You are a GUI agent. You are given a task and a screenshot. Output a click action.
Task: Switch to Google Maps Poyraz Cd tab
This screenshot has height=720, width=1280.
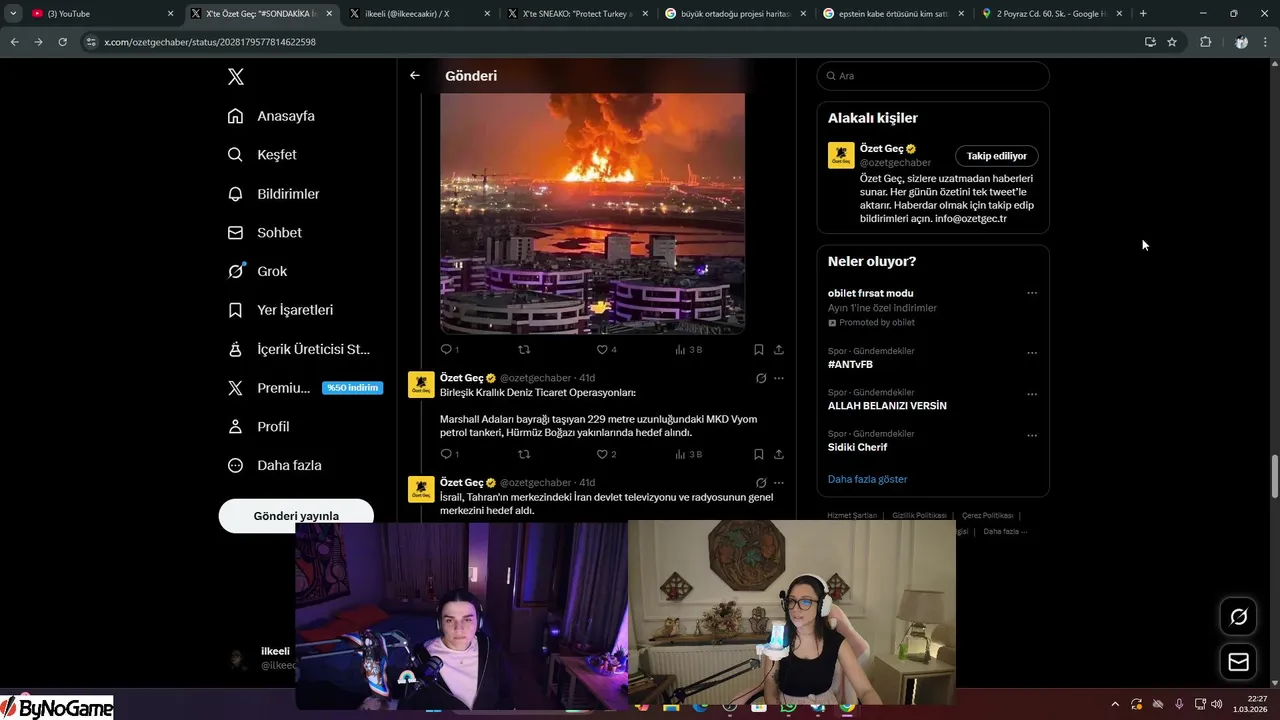(x=1052, y=13)
